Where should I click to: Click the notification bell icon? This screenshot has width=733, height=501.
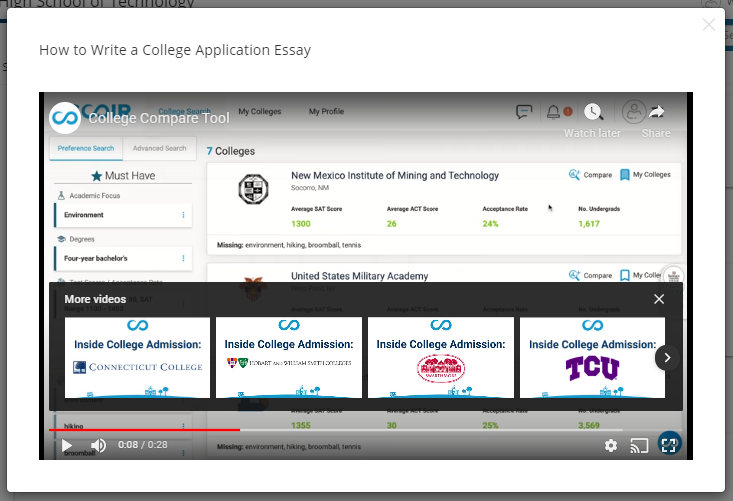pyautogui.click(x=553, y=112)
